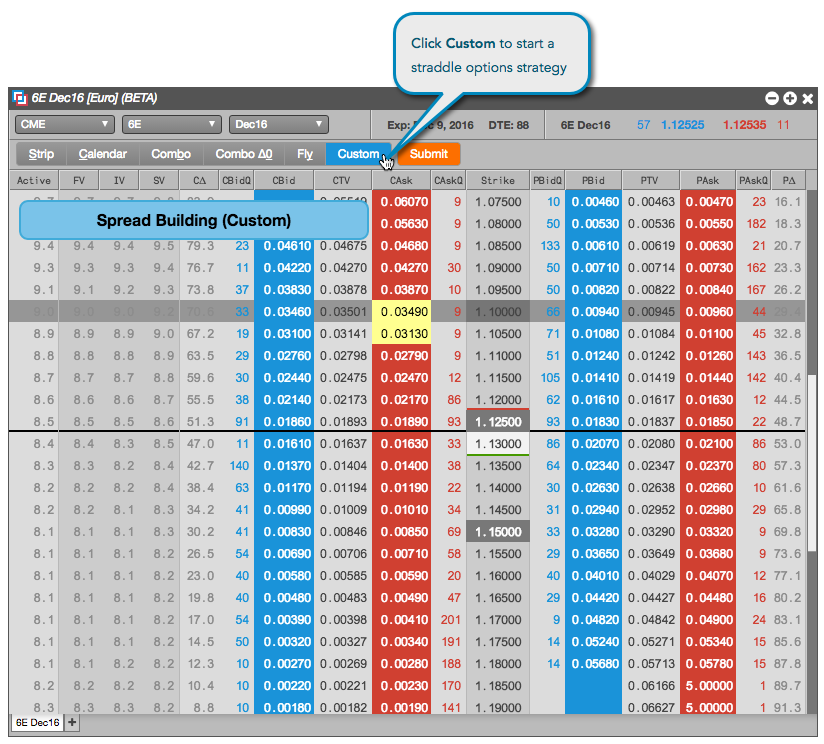Click put ask 0.01850
Screen dimensions: 824x744
(708, 421)
